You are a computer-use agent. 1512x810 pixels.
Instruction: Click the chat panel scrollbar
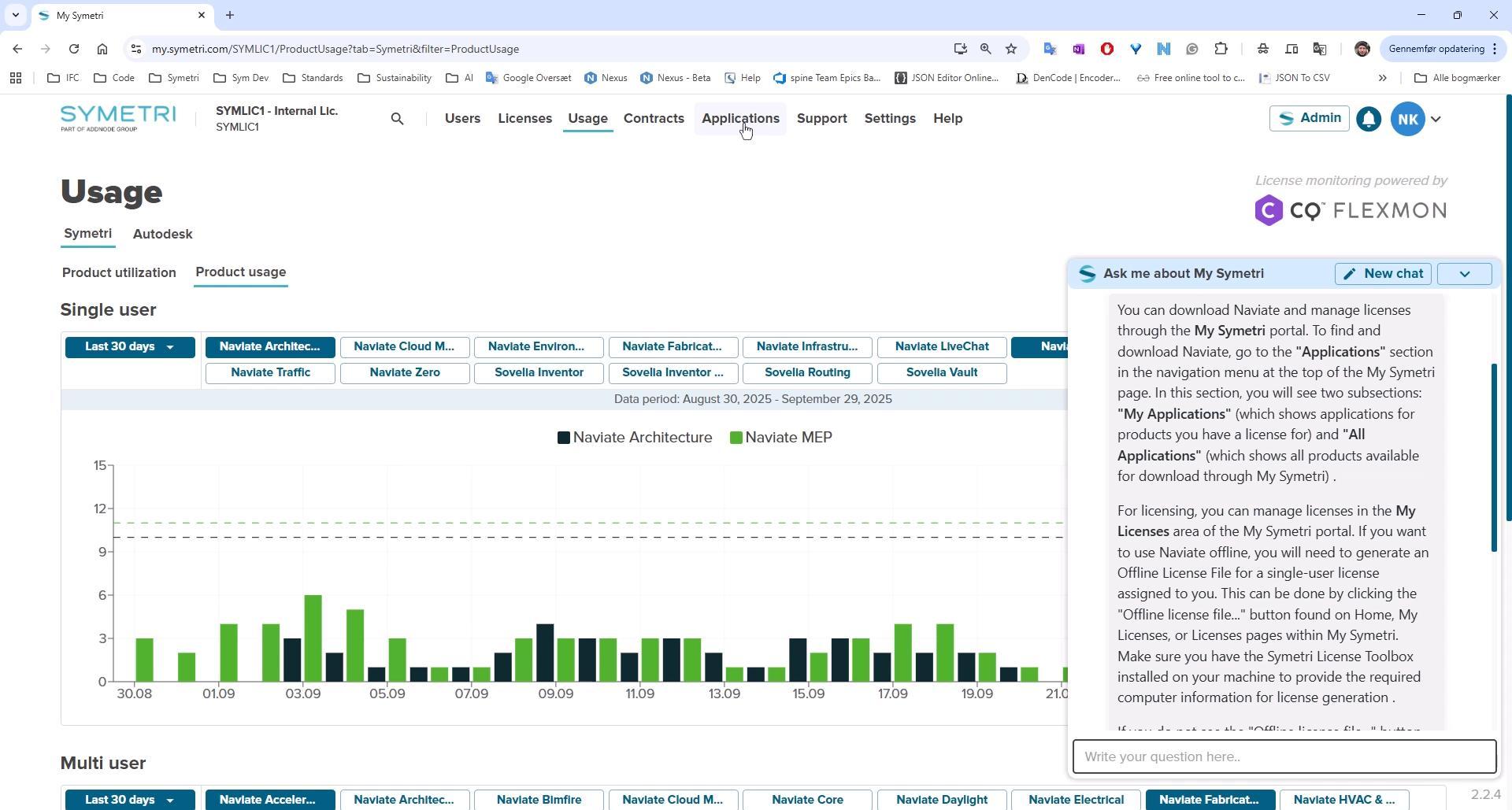pyautogui.click(x=1493, y=457)
